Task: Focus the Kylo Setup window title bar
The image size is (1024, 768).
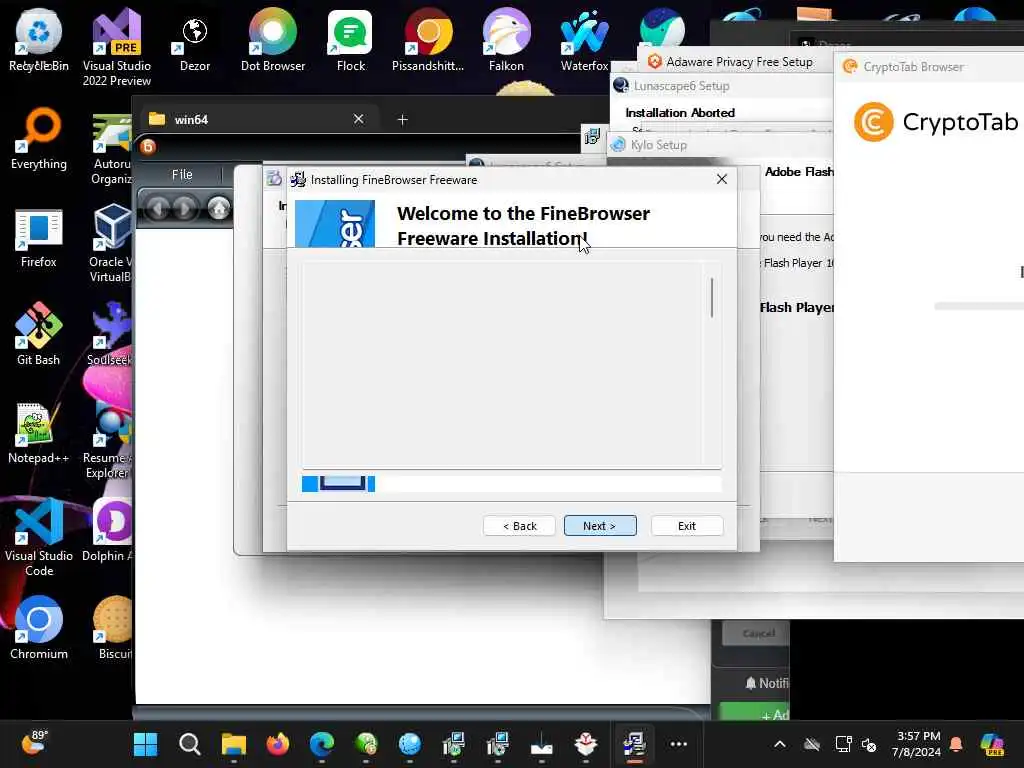Action: [x=658, y=144]
